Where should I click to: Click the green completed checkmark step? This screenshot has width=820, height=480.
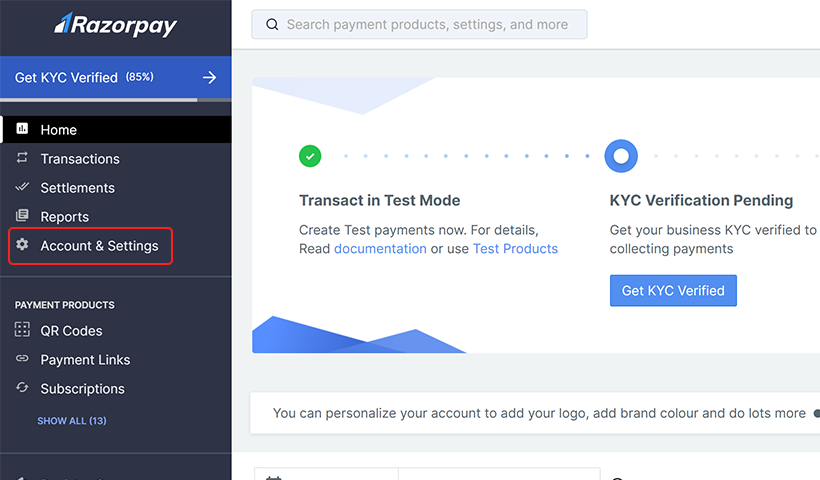click(x=310, y=156)
